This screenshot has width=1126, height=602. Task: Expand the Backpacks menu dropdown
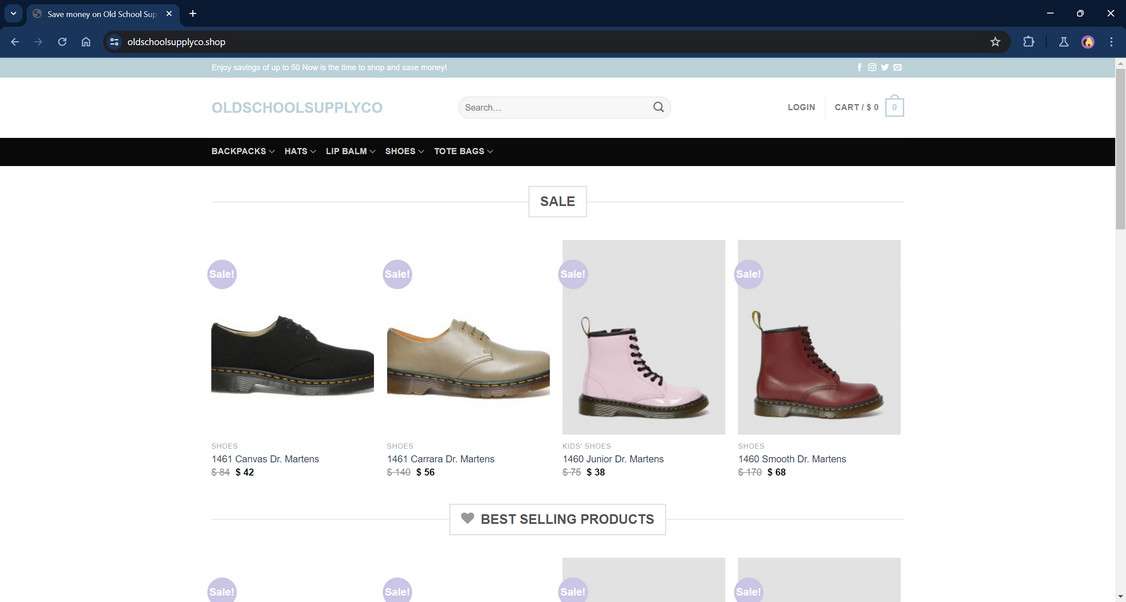pos(243,152)
